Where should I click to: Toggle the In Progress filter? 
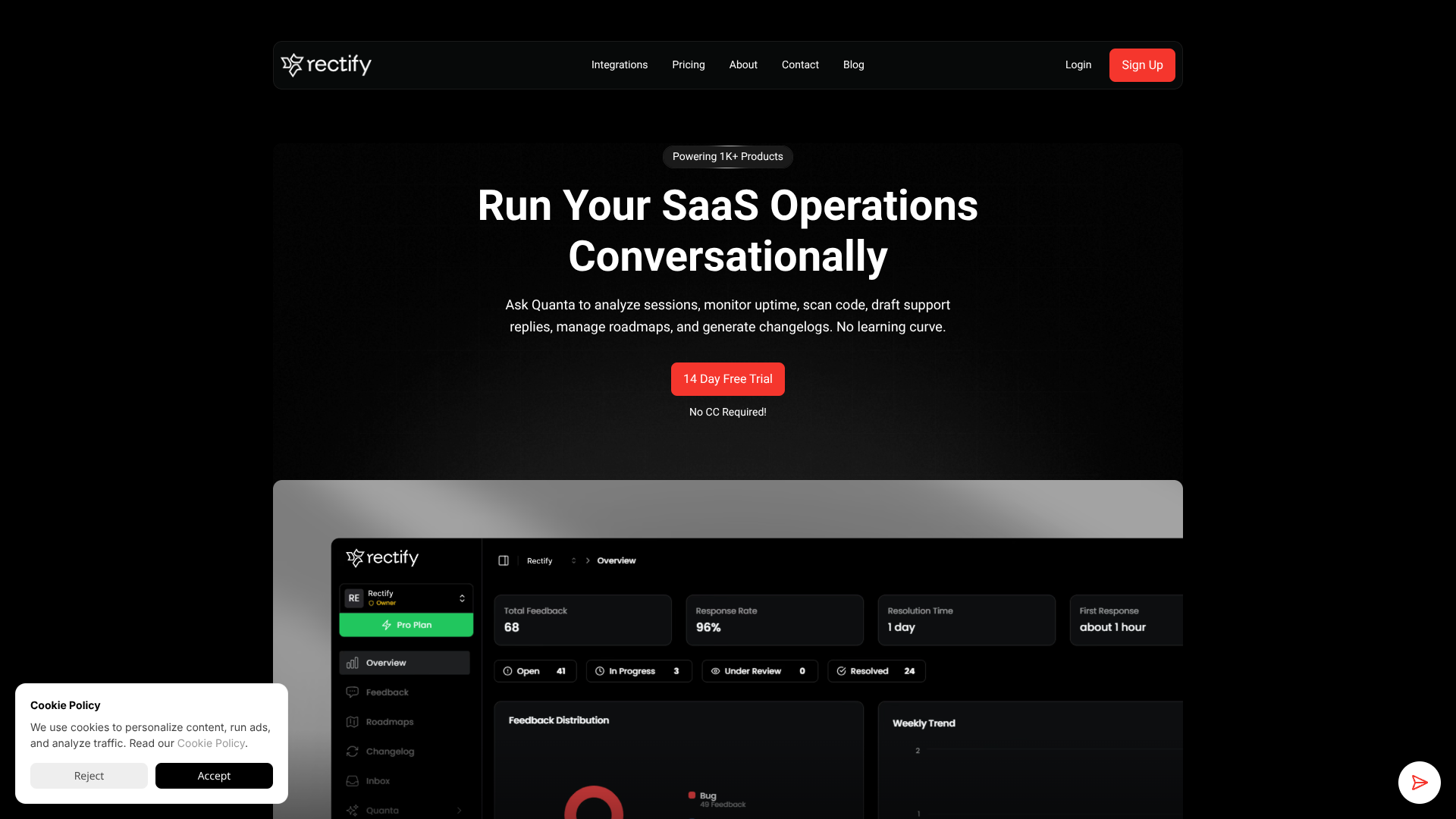pyautogui.click(x=639, y=671)
